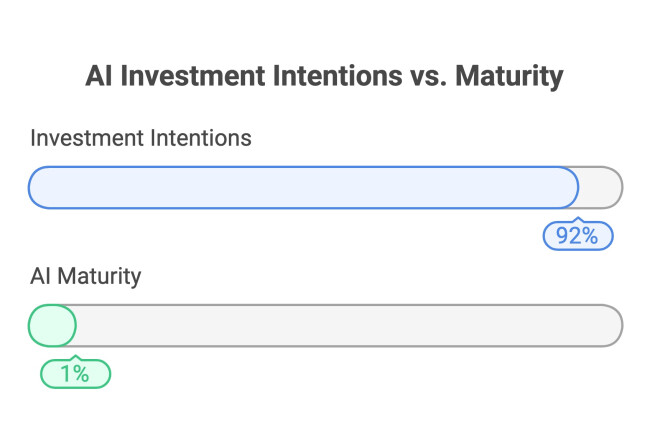This screenshot has width=650, height=443.
Task: Click the pointer tip above the 1% badge
Action: point(75,358)
